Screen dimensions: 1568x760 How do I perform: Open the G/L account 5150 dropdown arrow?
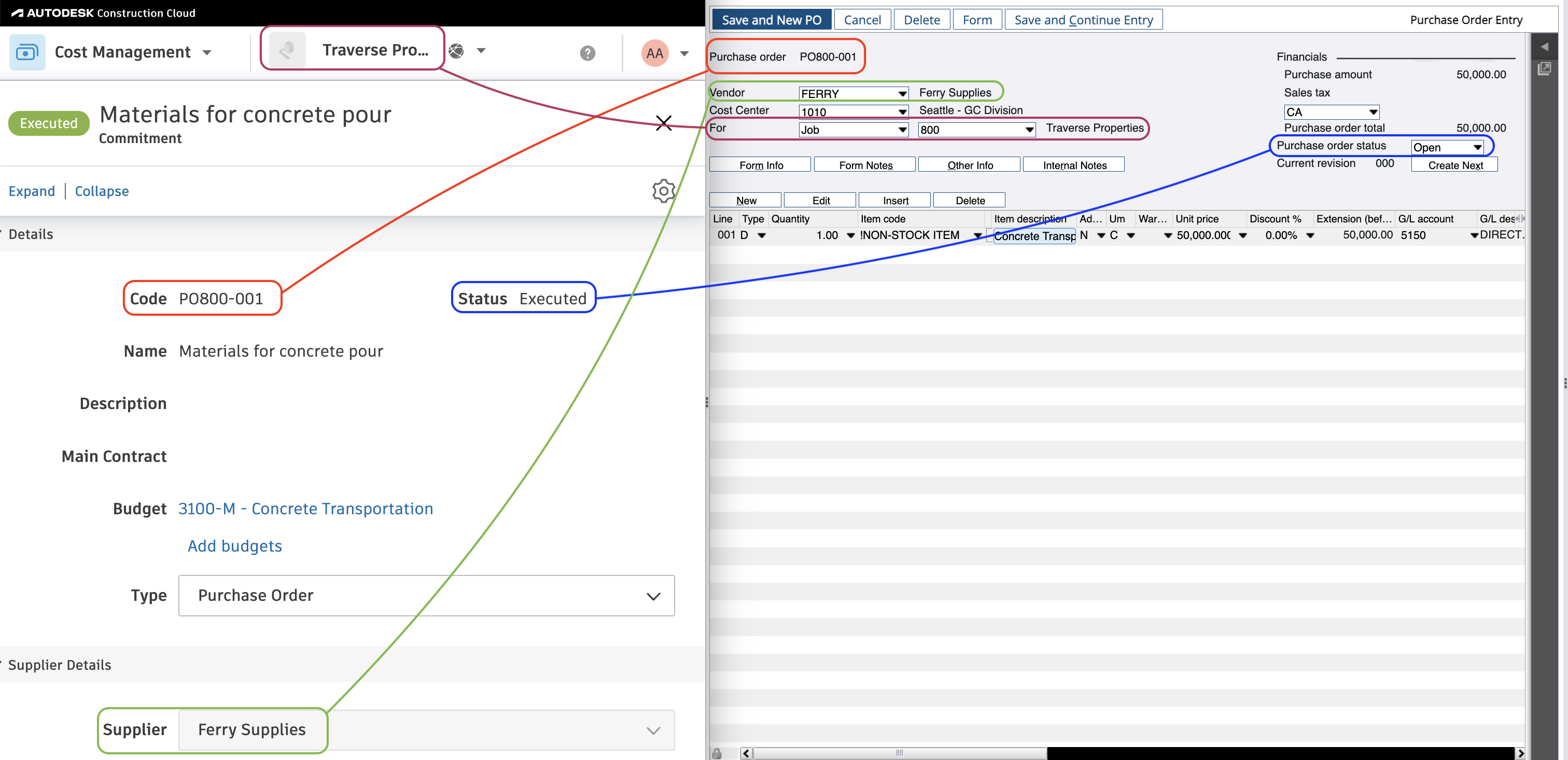pos(1474,235)
